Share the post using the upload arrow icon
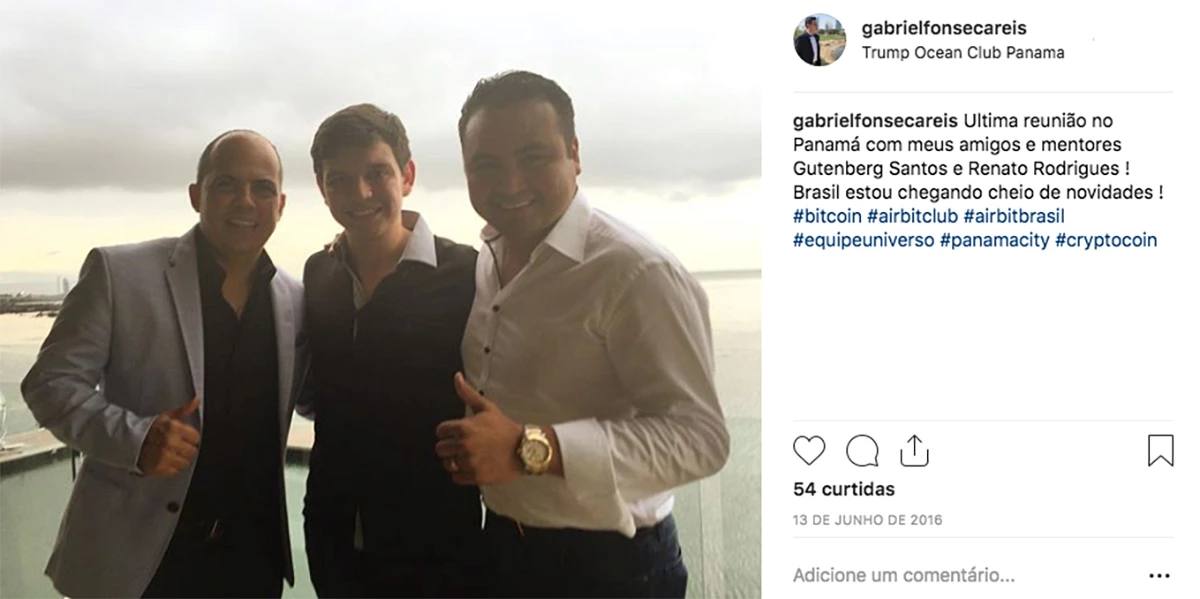 [x=914, y=451]
